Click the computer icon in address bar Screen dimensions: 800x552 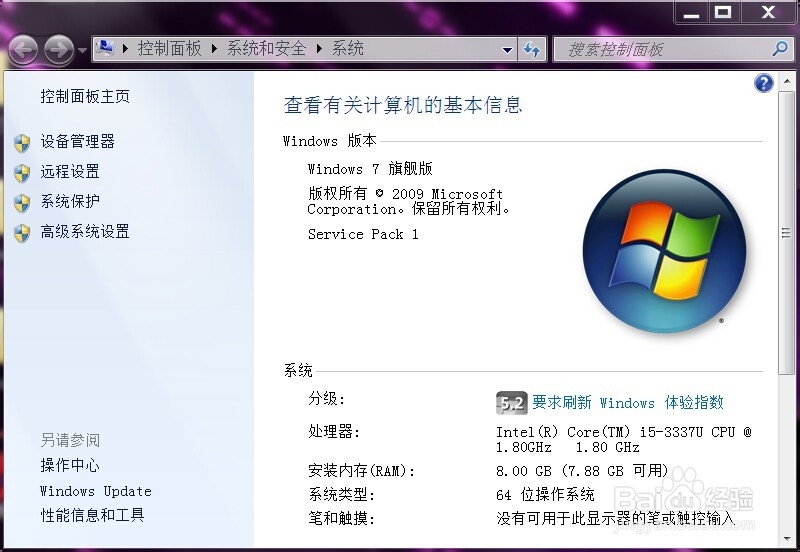point(105,48)
